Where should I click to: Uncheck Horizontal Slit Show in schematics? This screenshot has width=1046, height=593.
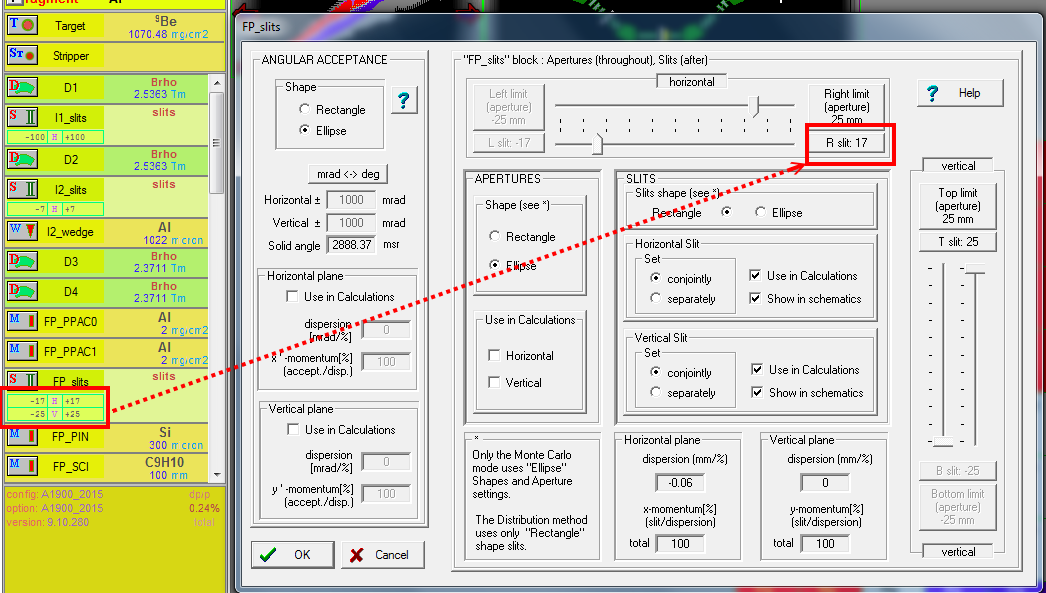click(755, 298)
